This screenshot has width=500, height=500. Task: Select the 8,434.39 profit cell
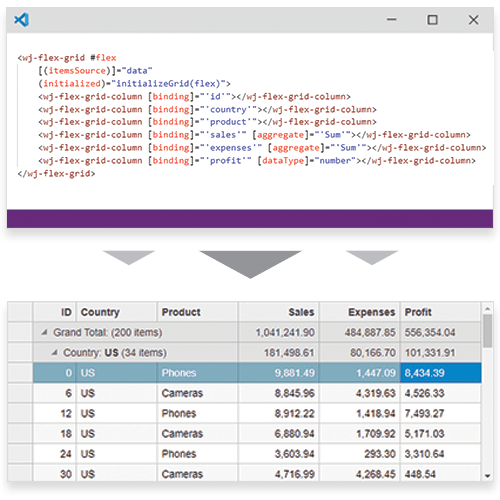441,373
